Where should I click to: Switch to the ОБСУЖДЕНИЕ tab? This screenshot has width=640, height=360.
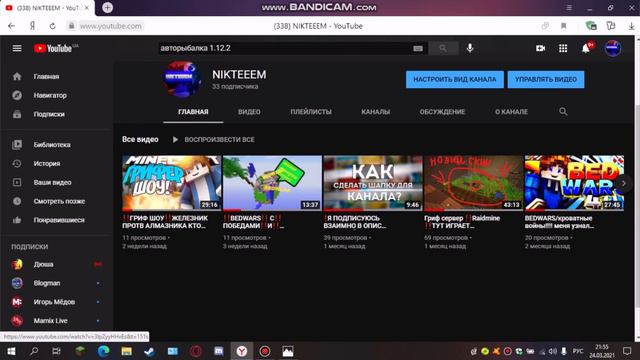442,111
